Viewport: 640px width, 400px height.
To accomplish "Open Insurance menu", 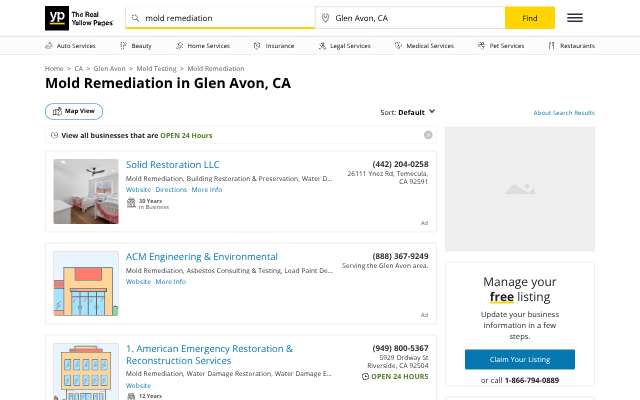I will (x=274, y=46).
